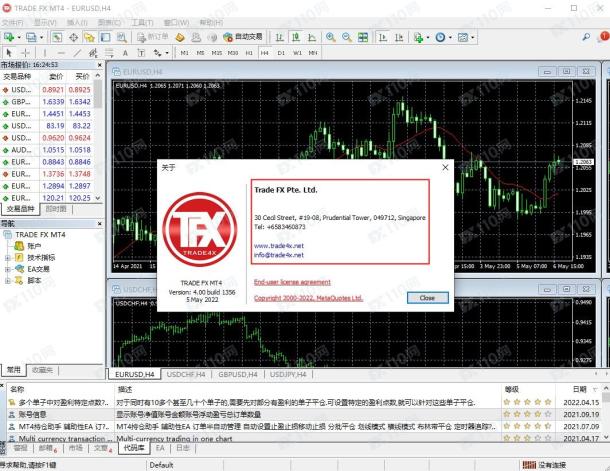Click the 新订单 new order button
The image size is (610, 471).
click(x=152, y=37)
